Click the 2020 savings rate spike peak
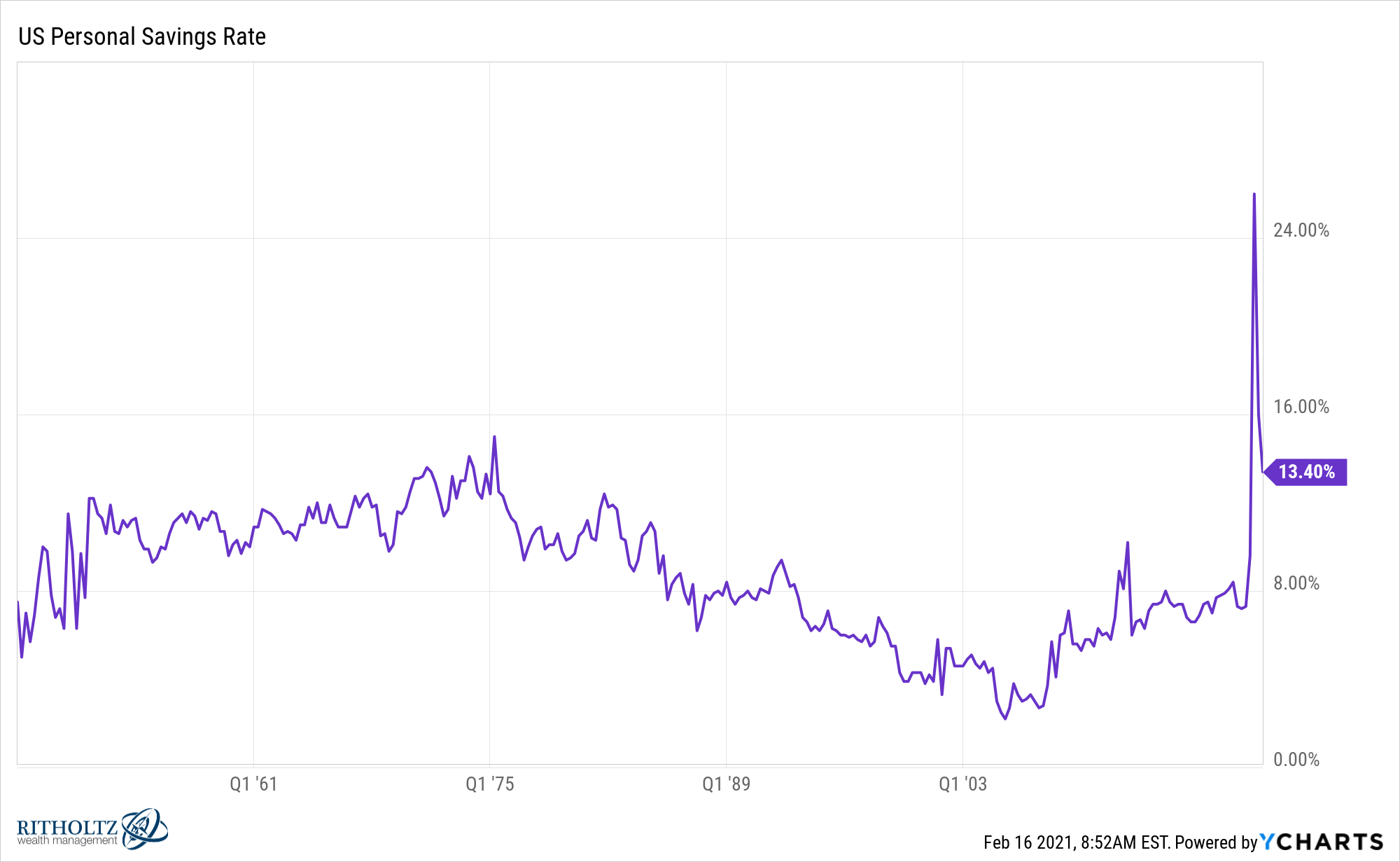The width and height of the screenshot is (1400, 862). click(1254, 194)
